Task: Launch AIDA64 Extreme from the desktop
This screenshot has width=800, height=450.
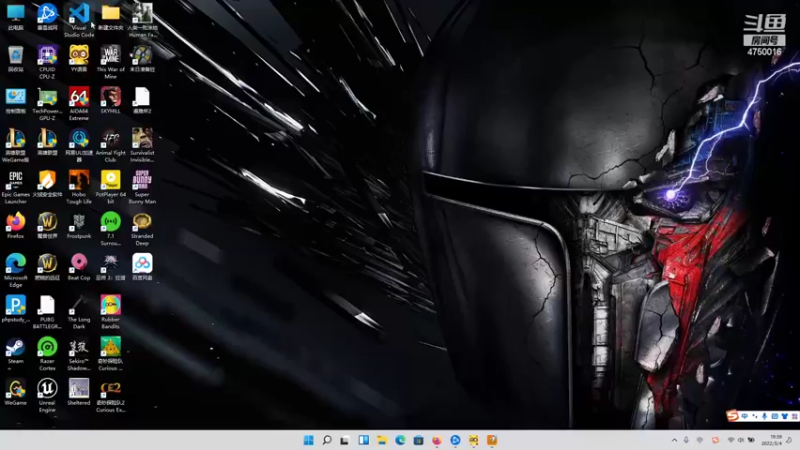Action: pyautogui.click(x=79, y=103)
